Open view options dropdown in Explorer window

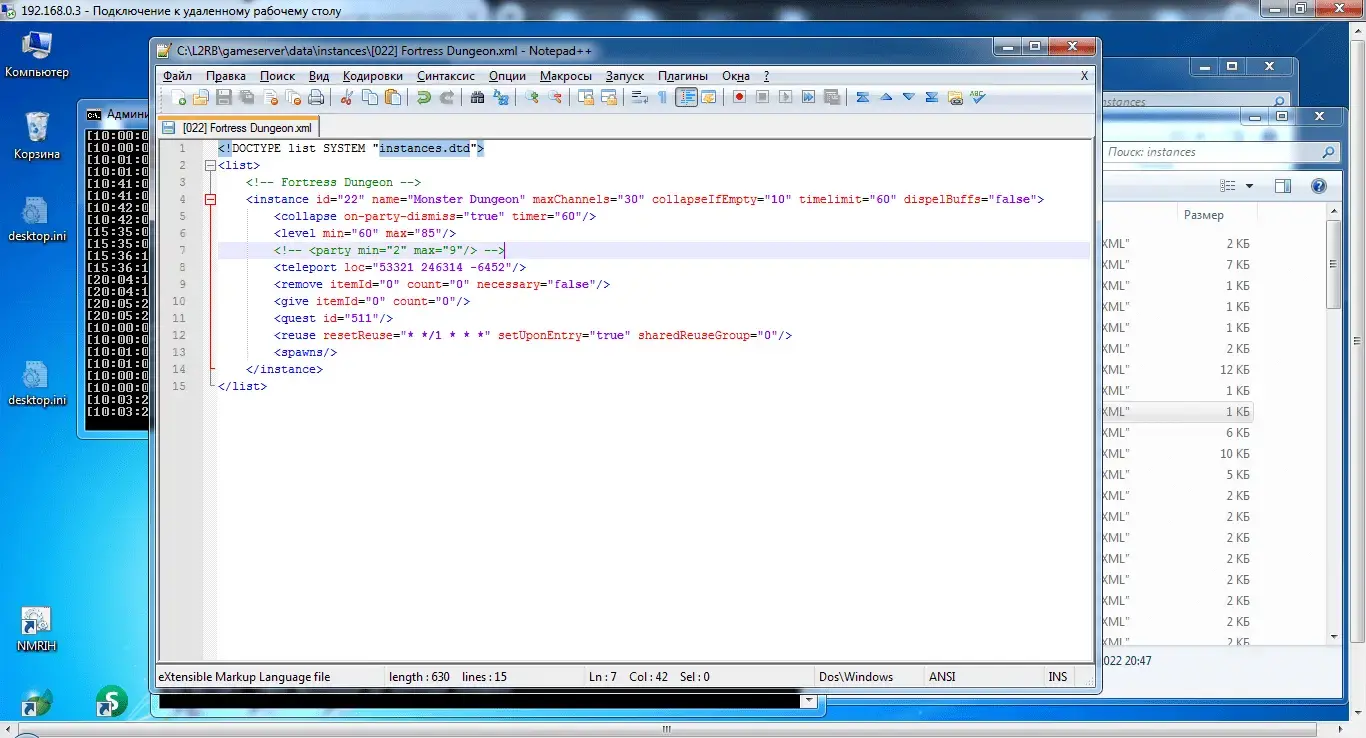[x=1249, y=186]
